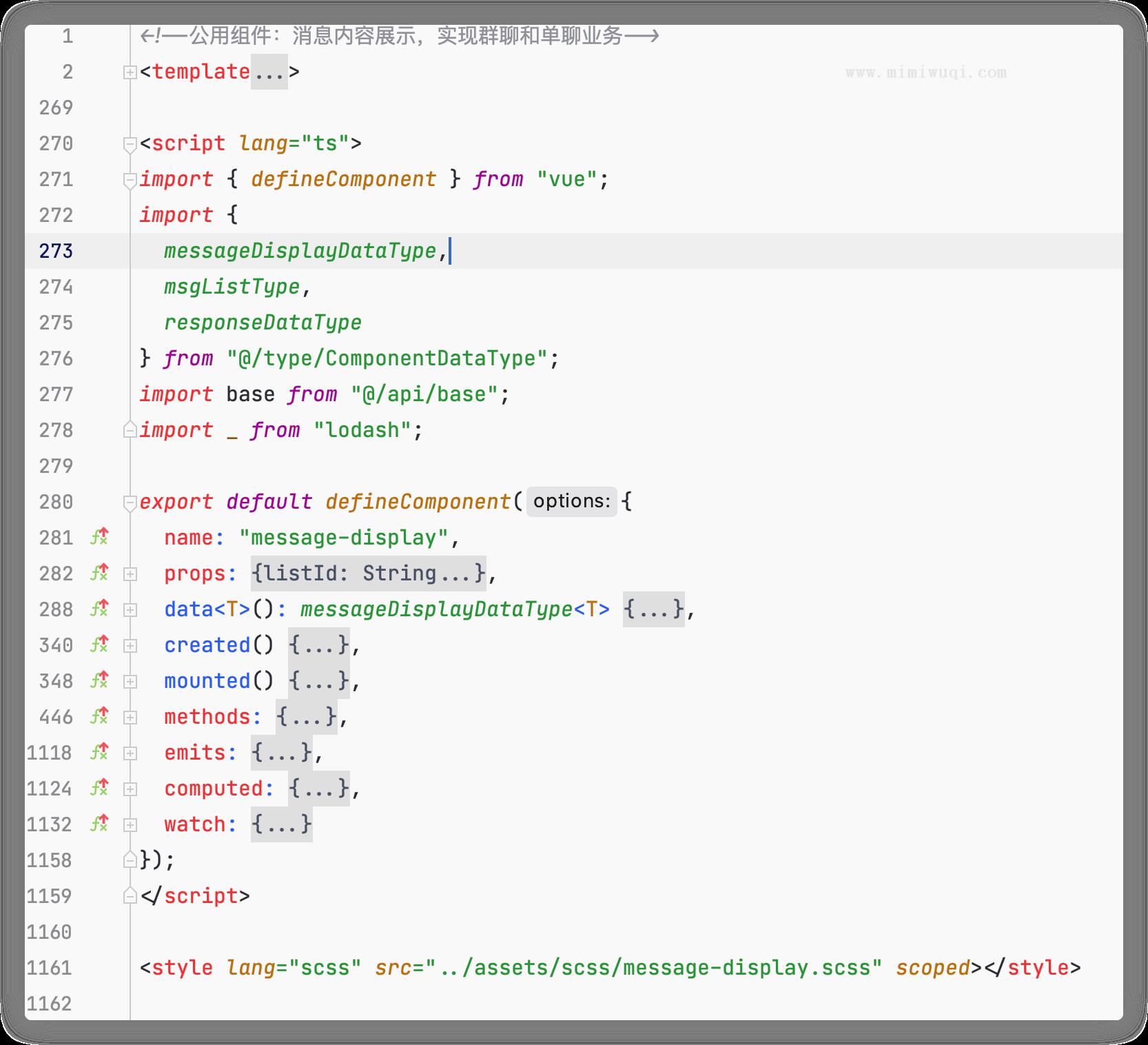Click the folded '{...}' after mounted()
Screen dimensions: 1148x1045
coord(319,681)
